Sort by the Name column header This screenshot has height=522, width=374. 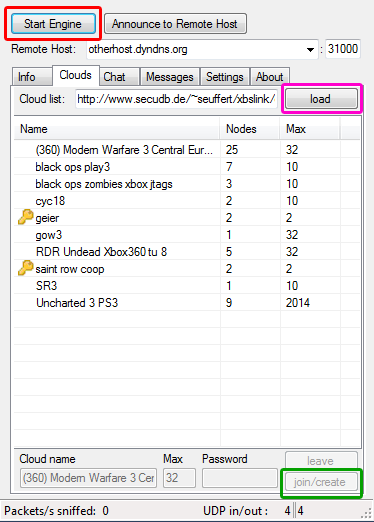pyautogui.click(x=117, y=129)
